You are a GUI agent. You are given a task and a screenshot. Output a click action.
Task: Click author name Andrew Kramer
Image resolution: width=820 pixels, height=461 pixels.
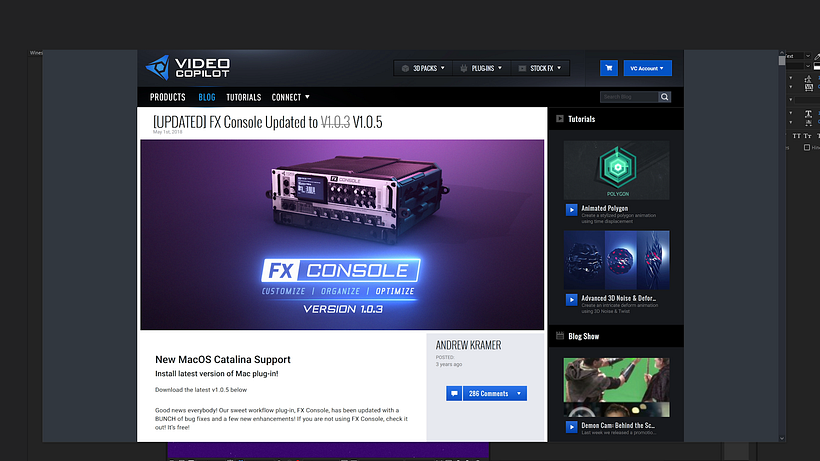[469, 345]
